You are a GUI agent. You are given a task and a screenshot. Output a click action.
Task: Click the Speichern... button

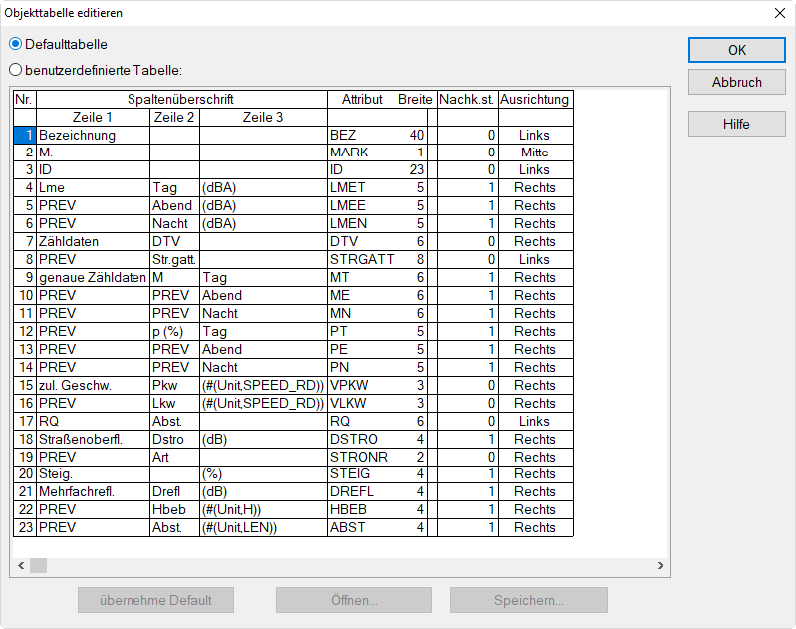pyautogui.click(x=528, y=600)
